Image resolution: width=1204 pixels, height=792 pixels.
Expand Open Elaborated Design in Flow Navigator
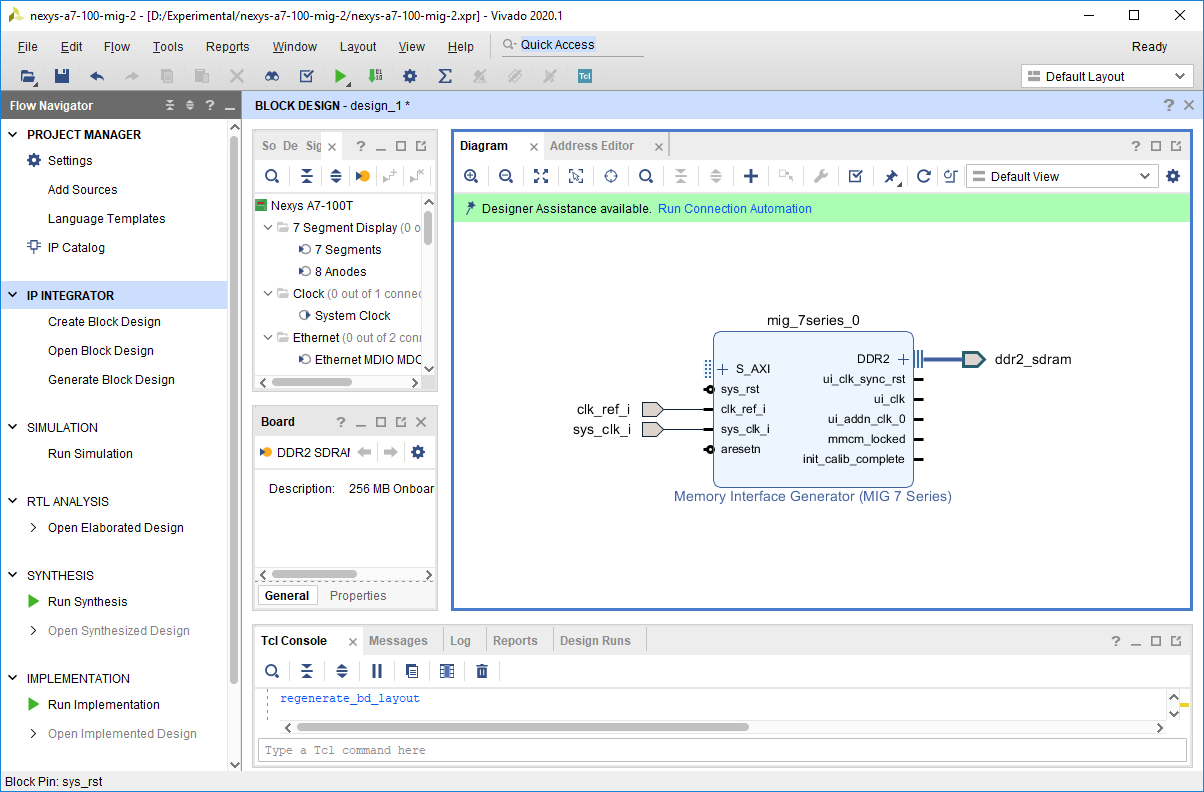[x=34, y=528]
